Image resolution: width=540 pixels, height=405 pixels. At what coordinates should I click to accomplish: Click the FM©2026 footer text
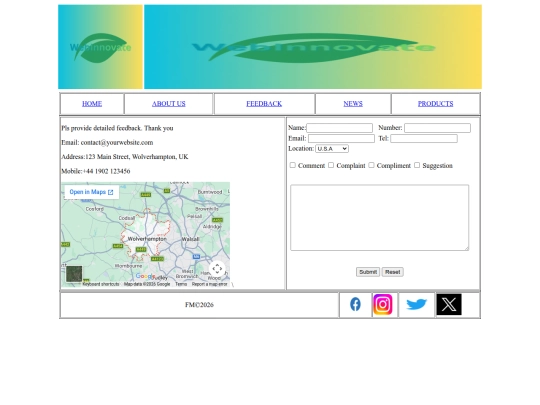[199, 305]
